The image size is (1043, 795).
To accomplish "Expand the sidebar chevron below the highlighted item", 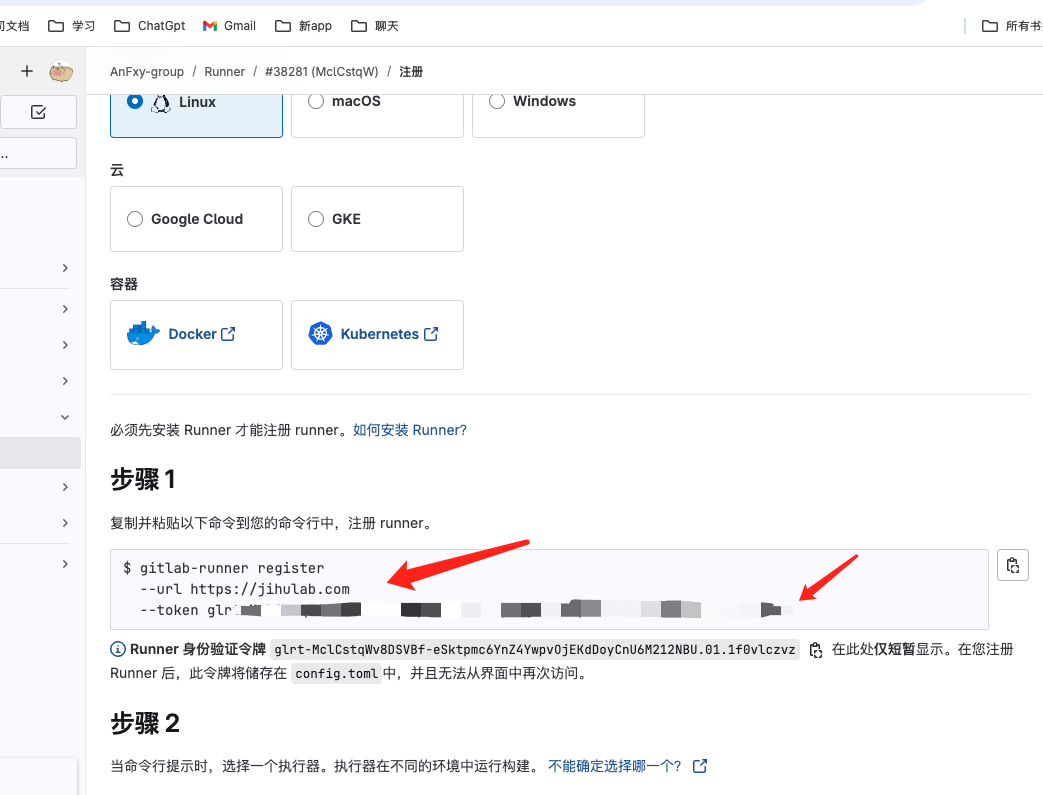I will point(65,487).
